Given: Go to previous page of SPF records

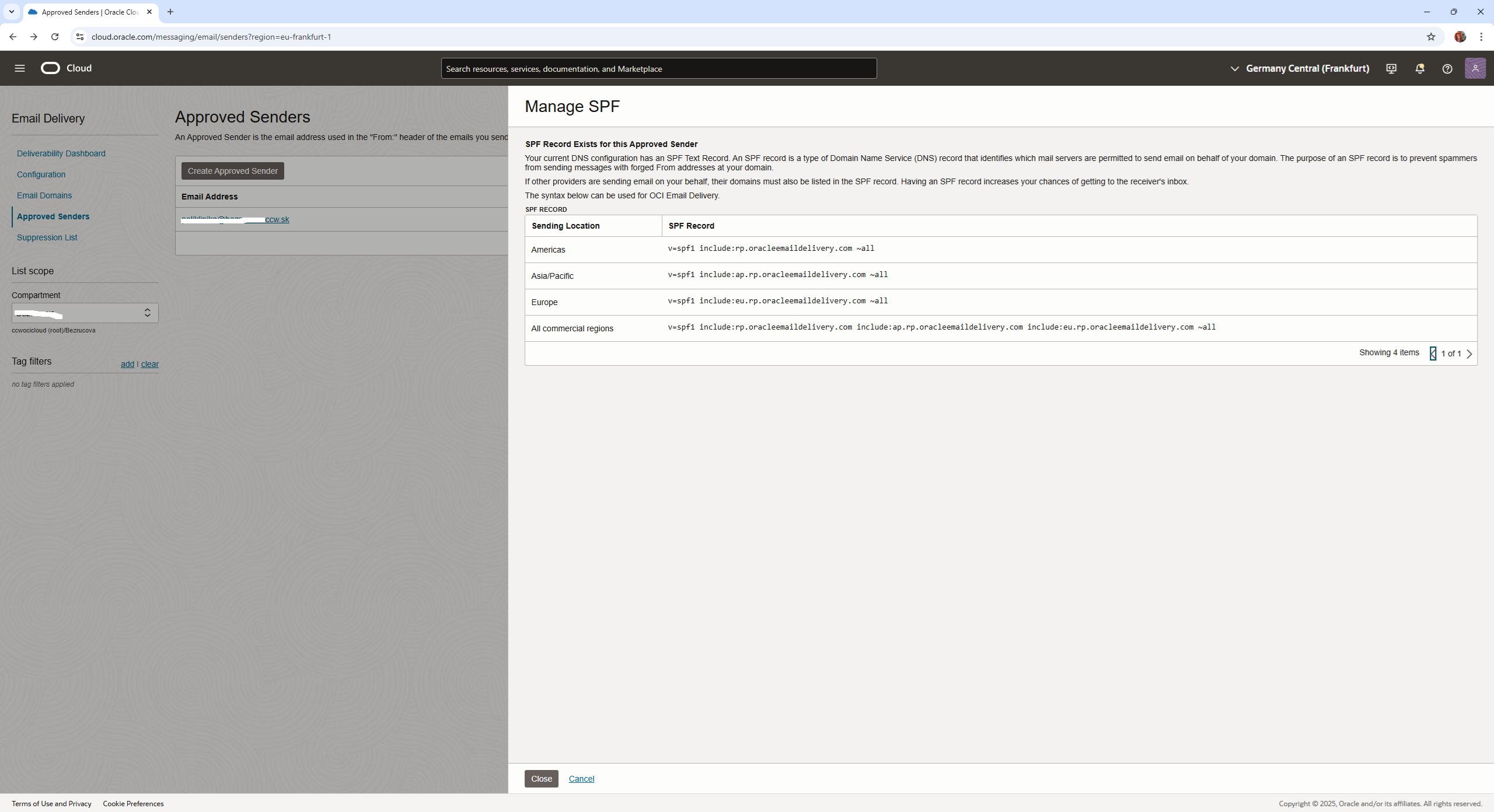Looking at the screenshot, I should click(x=1433, y=353).
